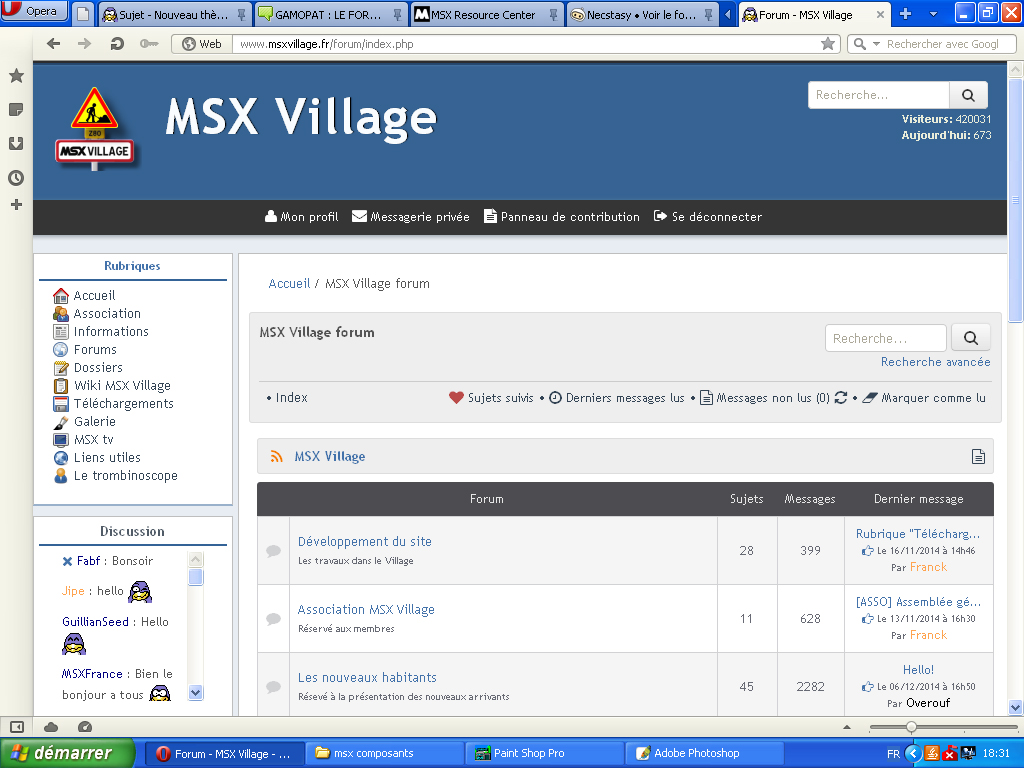
Task: Expand hidden system tray icons arrow
Action: coord(913,754)
